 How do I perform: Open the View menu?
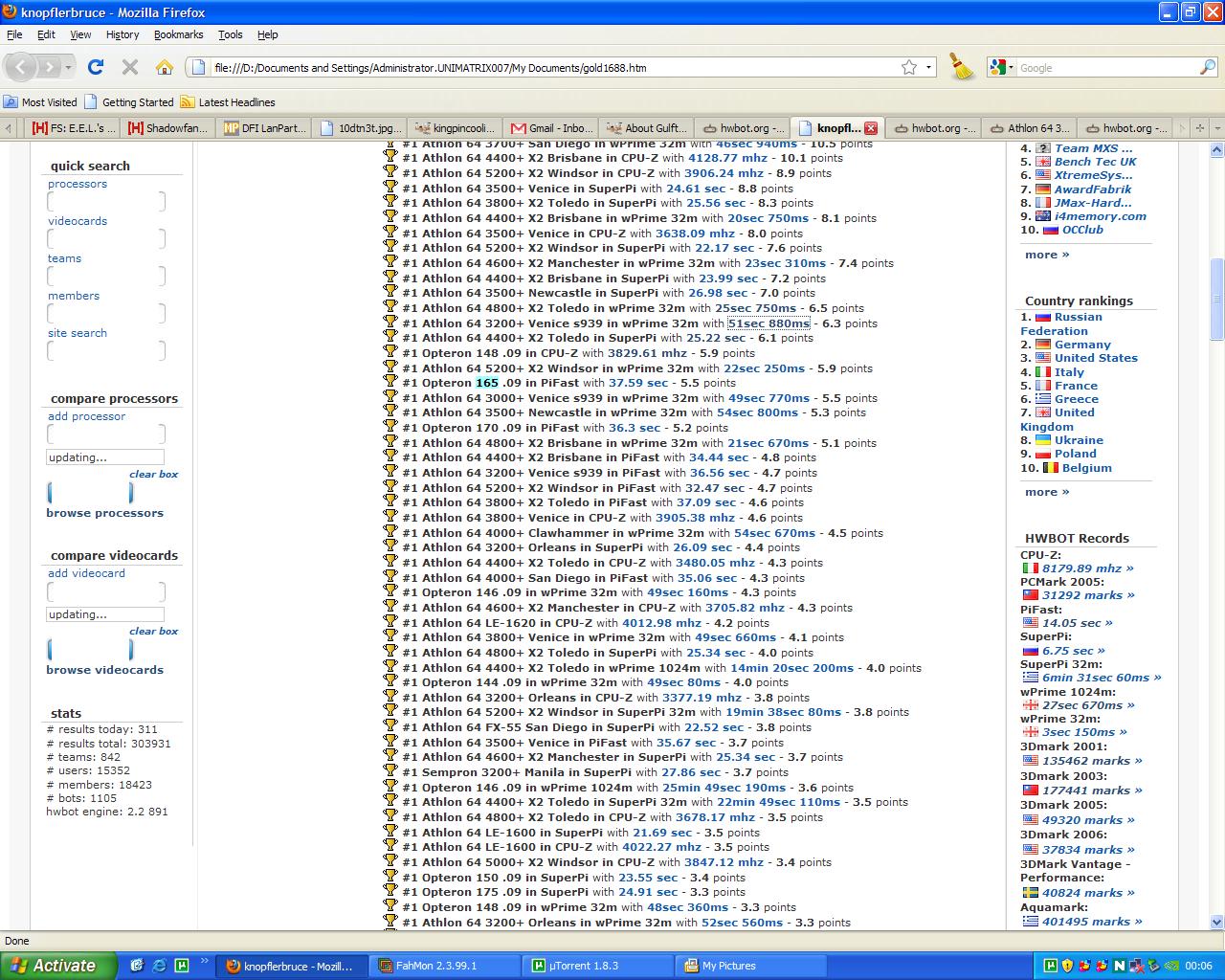pyautogui.click(x=80, y=34)
